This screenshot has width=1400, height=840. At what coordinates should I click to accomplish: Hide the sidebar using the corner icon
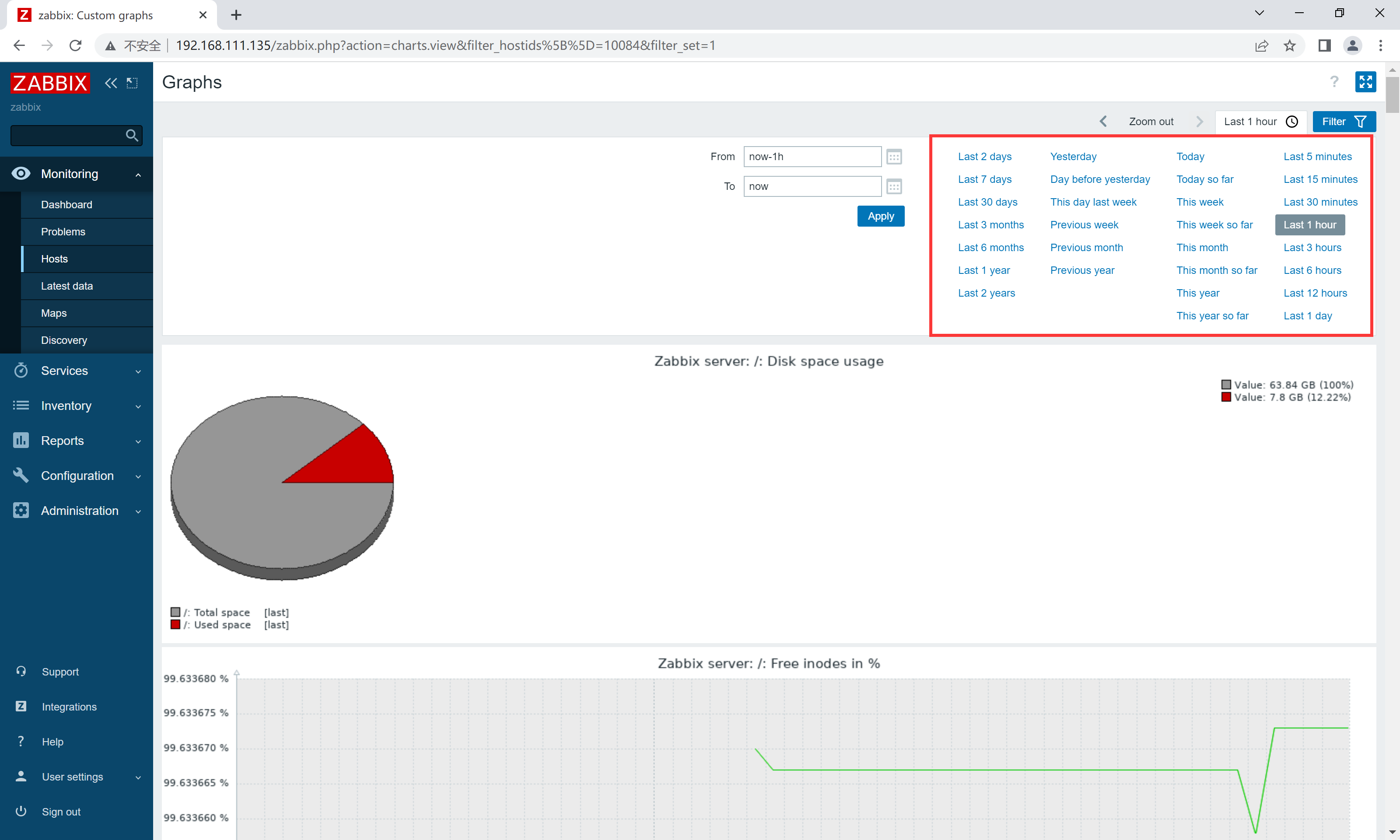(x=132, y=83)
